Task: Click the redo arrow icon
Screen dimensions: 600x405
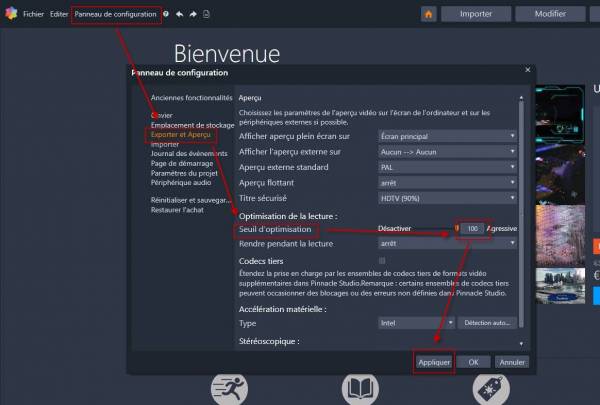Action: coord(192,15)
